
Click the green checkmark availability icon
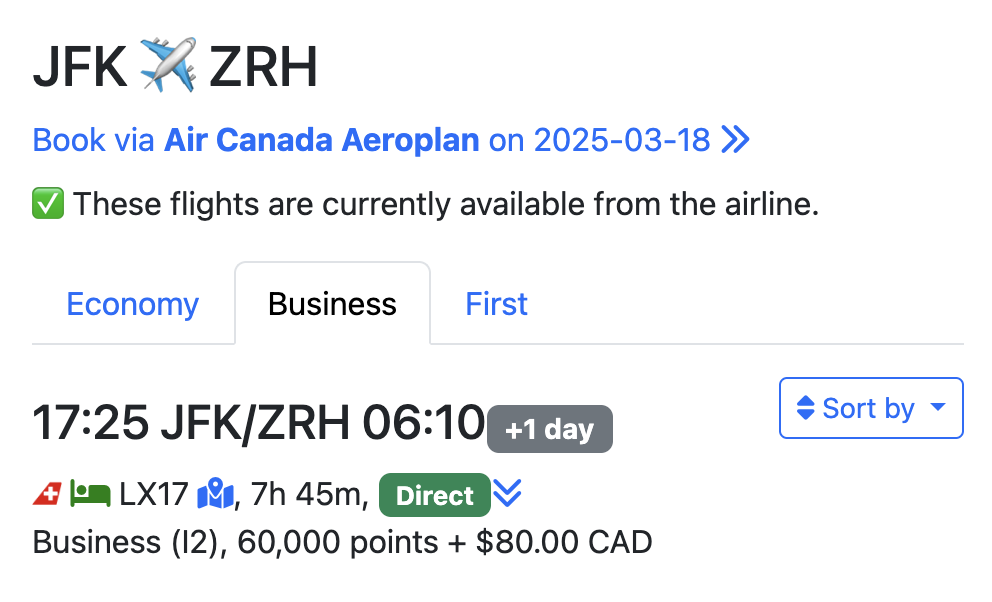point(48,205)
